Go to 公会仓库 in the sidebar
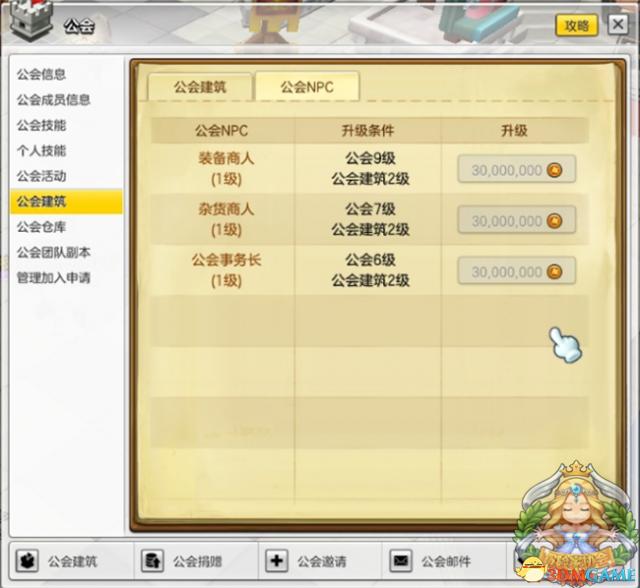This screenshot has height=588, width=640. coord(41,227)
